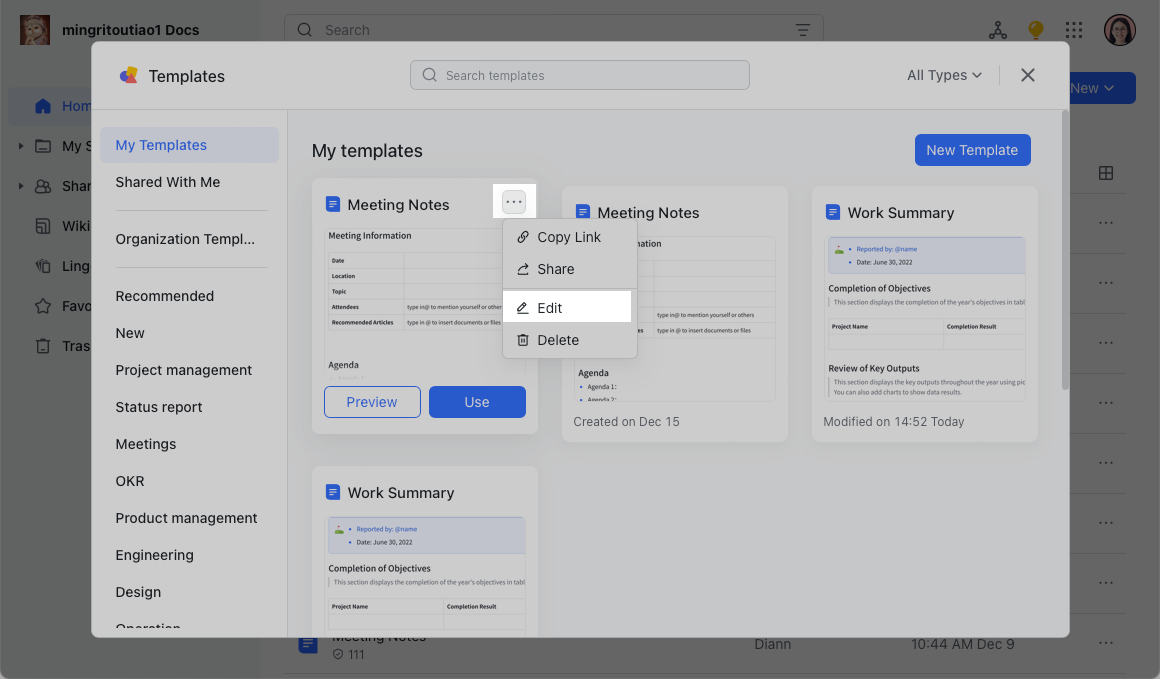
Task: Open the OKR template category
Action: (130, 481)
